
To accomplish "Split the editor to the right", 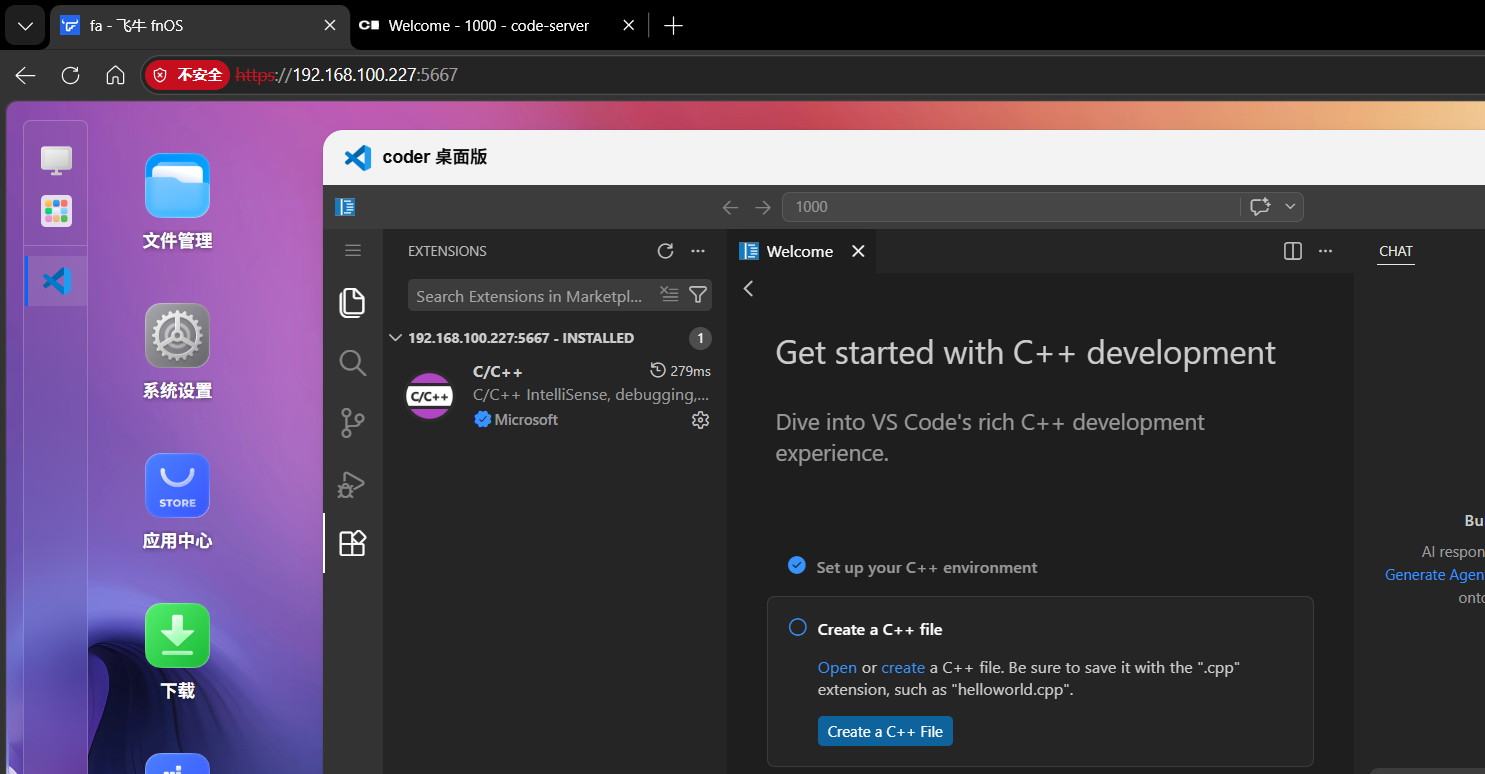I will [1293, 251].
